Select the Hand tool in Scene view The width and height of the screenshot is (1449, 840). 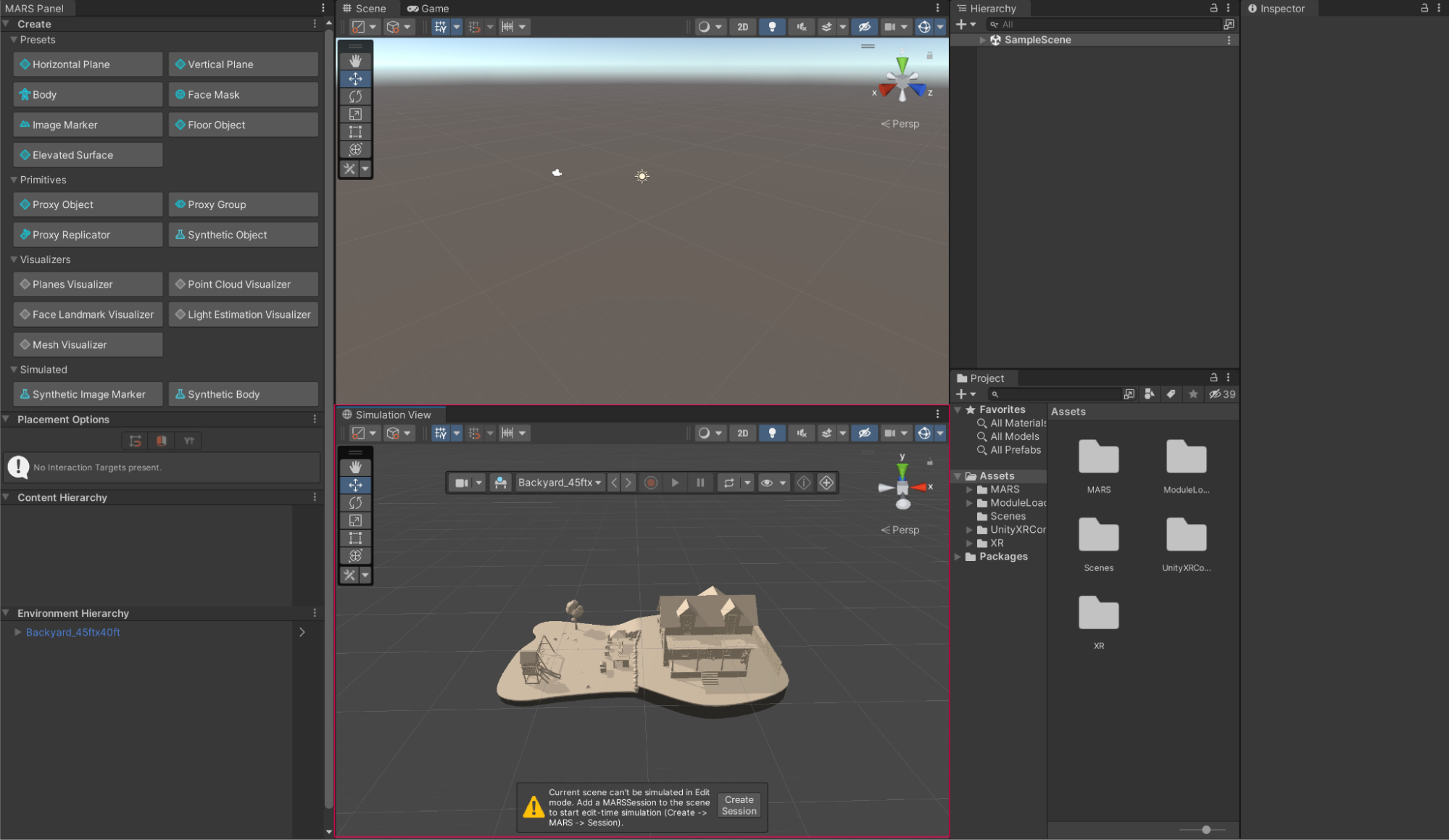(x=355, y=61)
